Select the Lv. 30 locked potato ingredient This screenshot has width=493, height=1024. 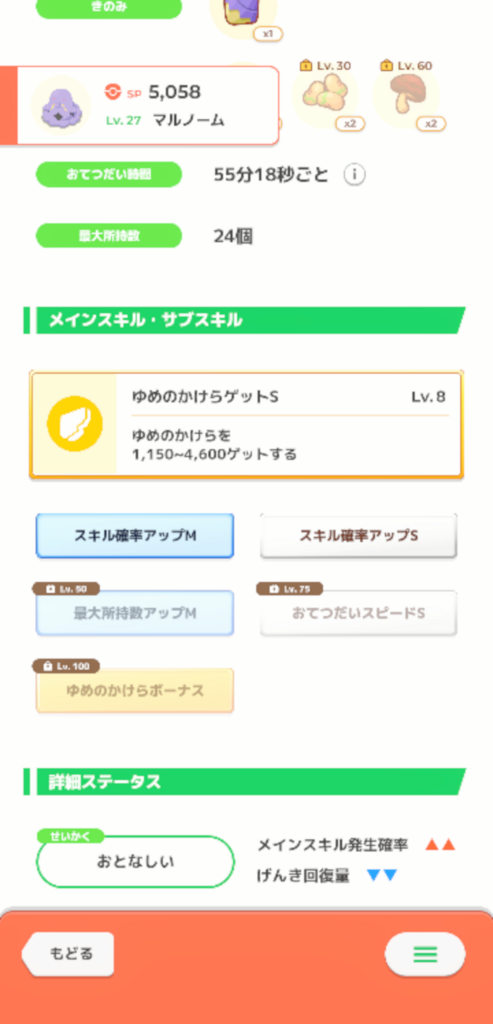click(x=325, y=94)
